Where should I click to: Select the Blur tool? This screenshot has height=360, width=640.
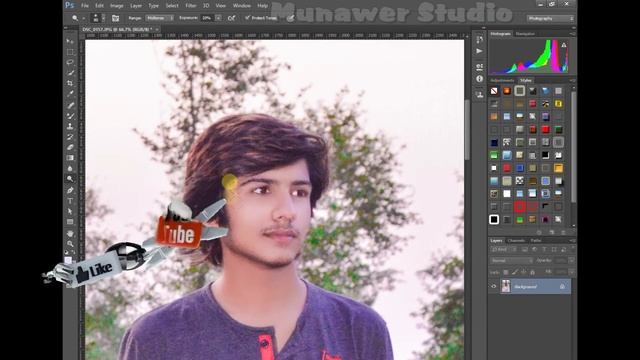(70, 168)
